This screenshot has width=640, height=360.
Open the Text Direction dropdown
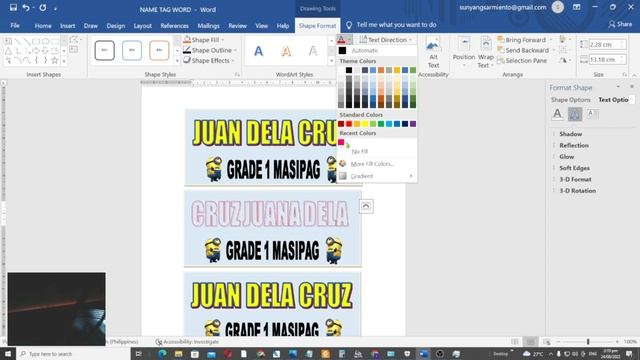[386, 40]
